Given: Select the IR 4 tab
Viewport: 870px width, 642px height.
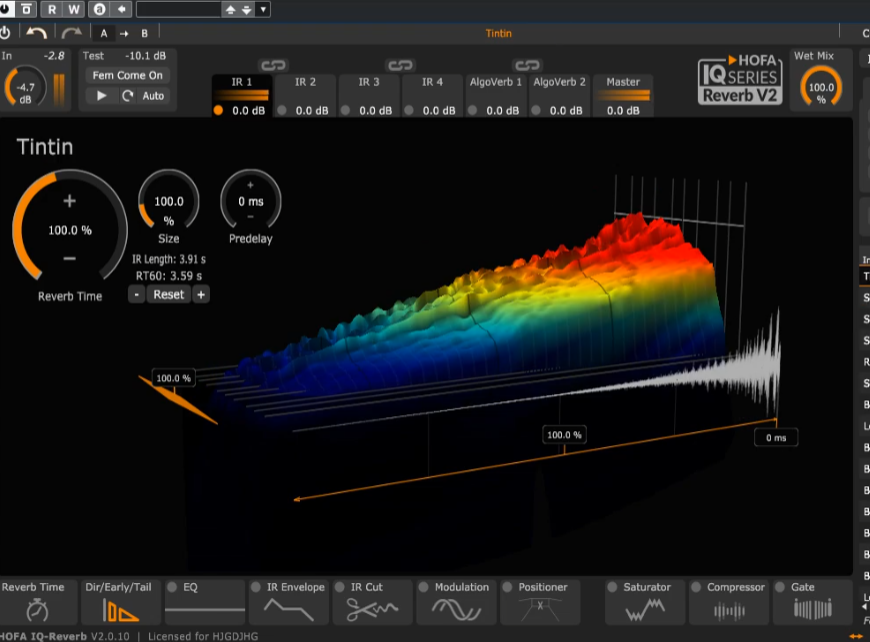Looking at the screenshot, I should coord(432,82).
